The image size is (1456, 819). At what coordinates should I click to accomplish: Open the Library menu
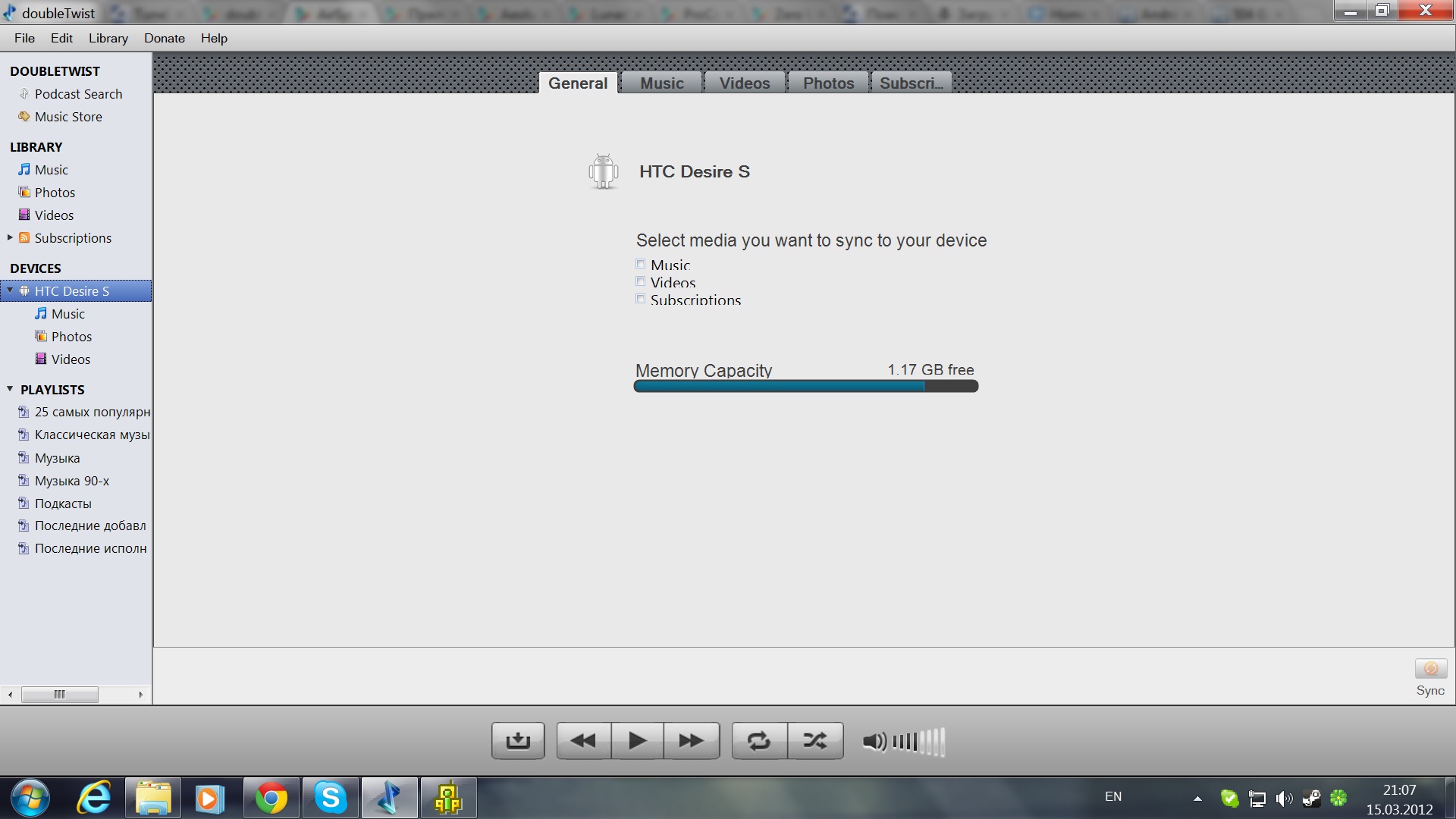coord(108,38)
